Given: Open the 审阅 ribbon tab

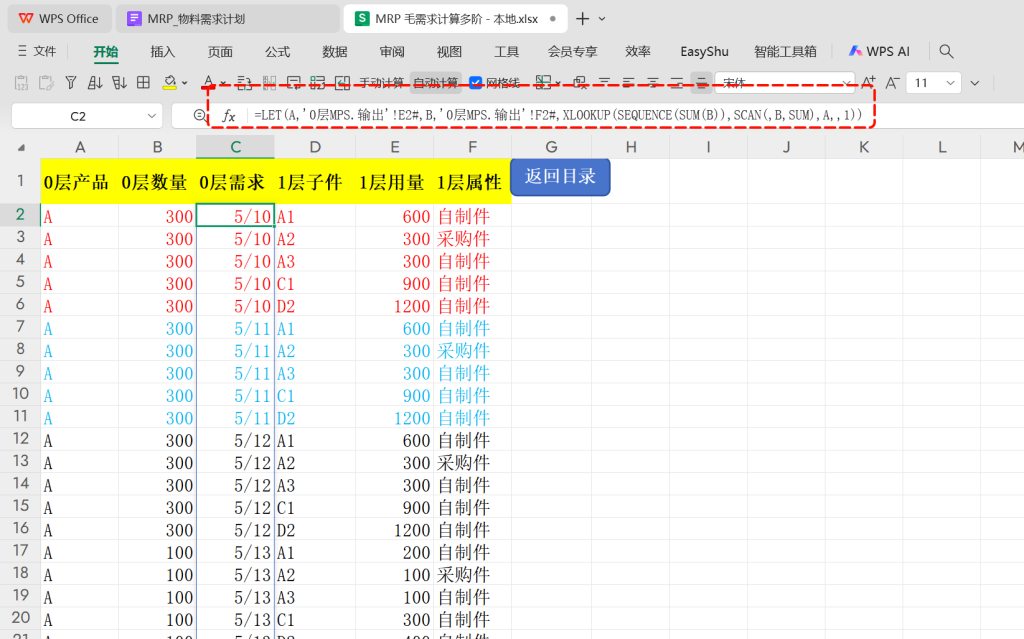Looking at the screenshot, I should (392, 52).
